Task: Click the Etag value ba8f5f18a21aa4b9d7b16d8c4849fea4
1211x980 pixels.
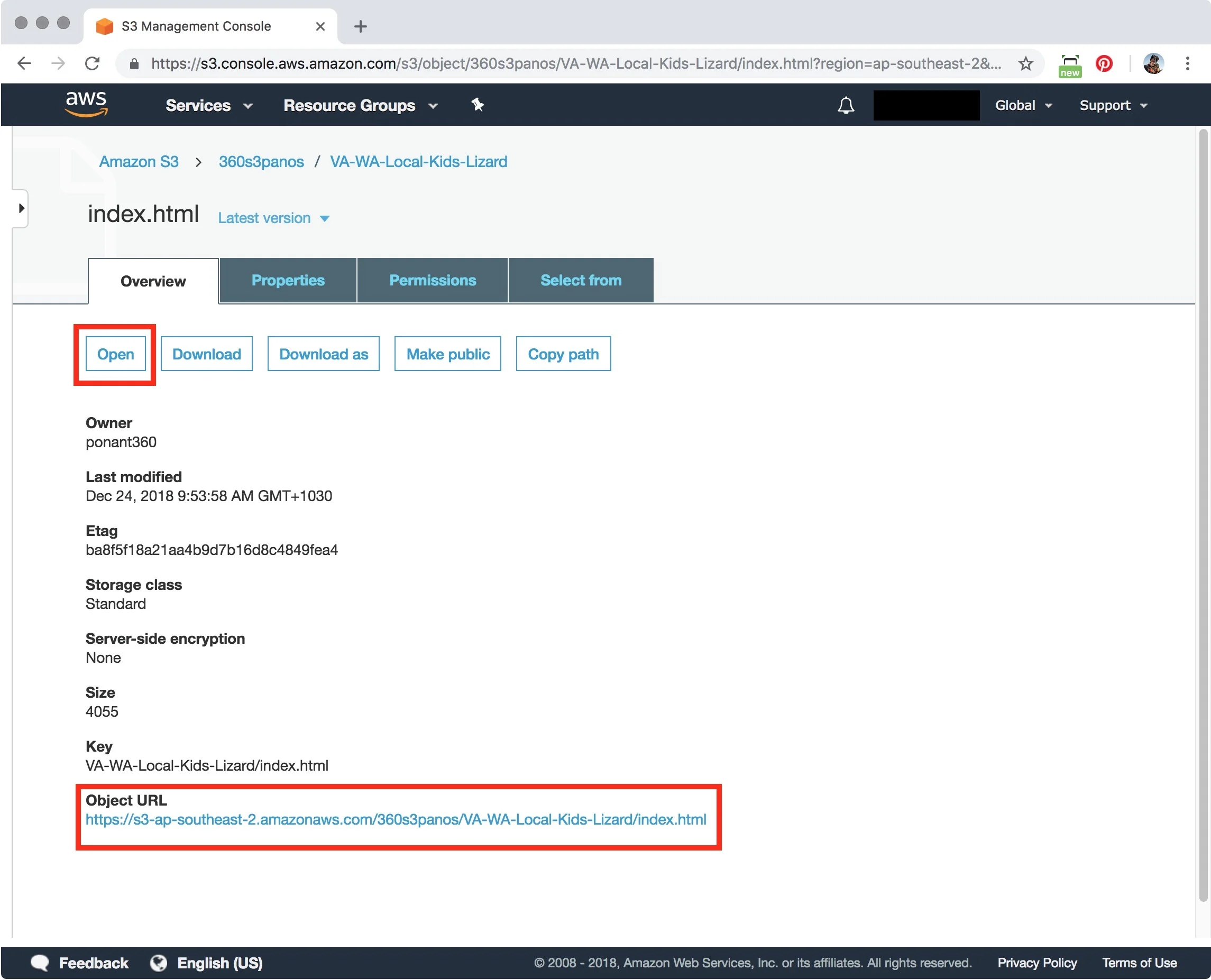Action: [212, 550]
